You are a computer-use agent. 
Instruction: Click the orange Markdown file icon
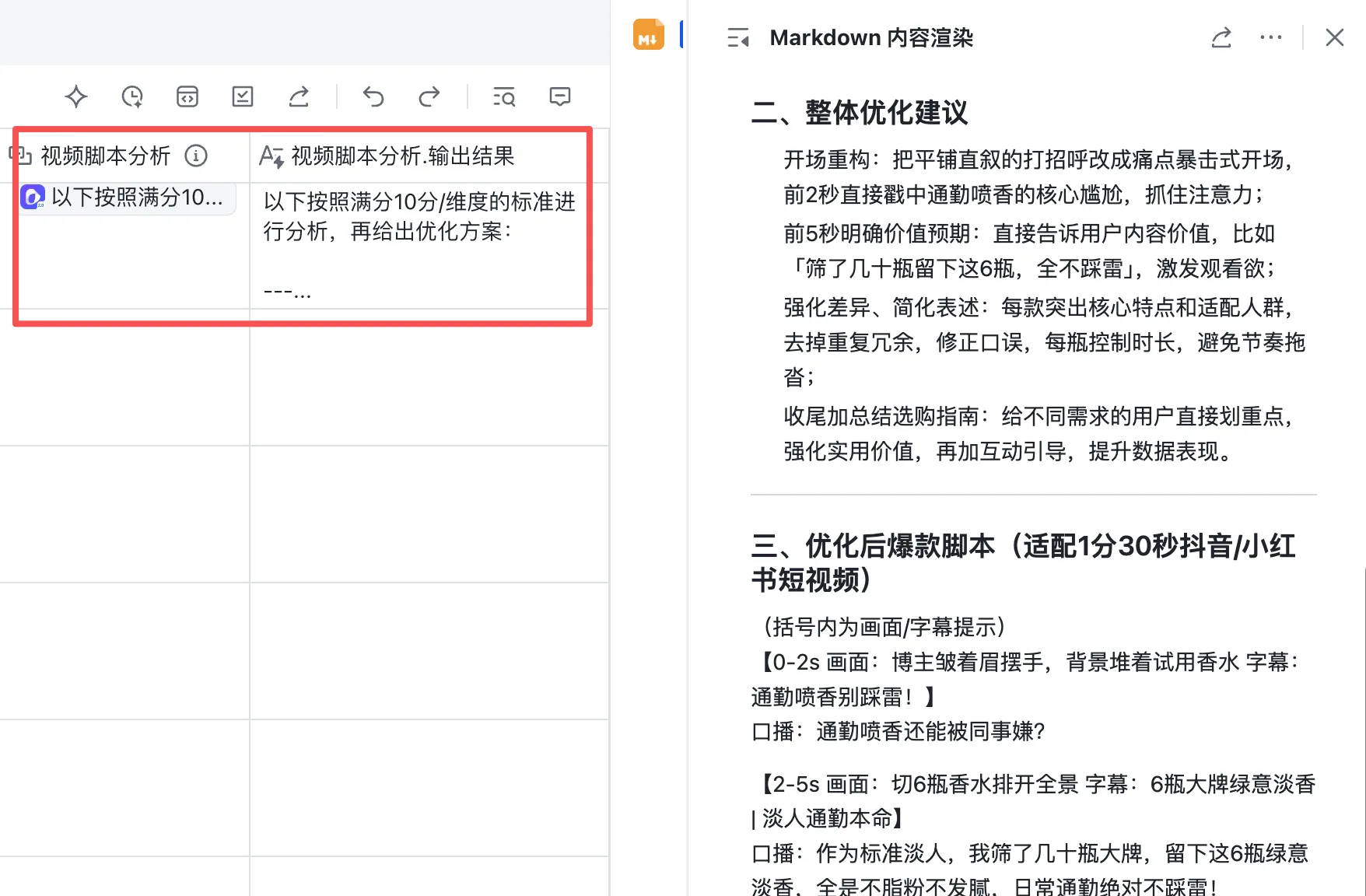coord(648,35)
